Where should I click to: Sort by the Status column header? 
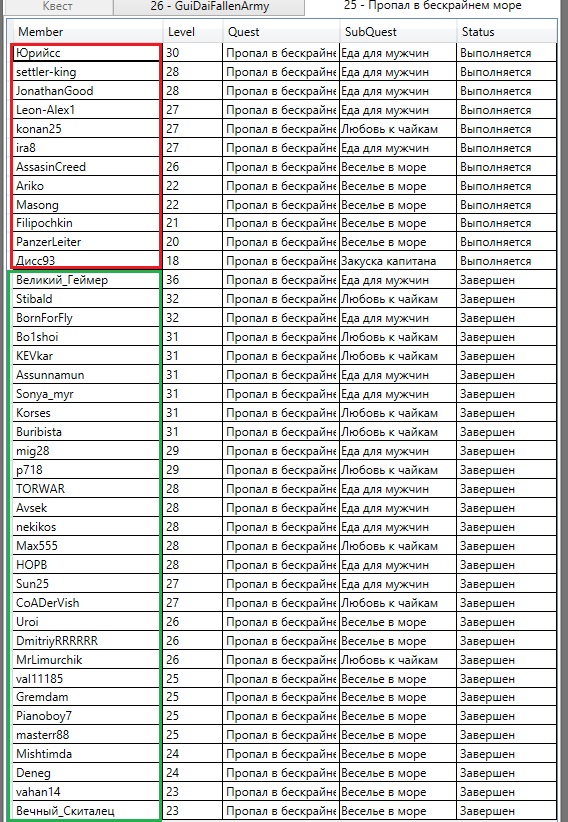click(507, 31)
